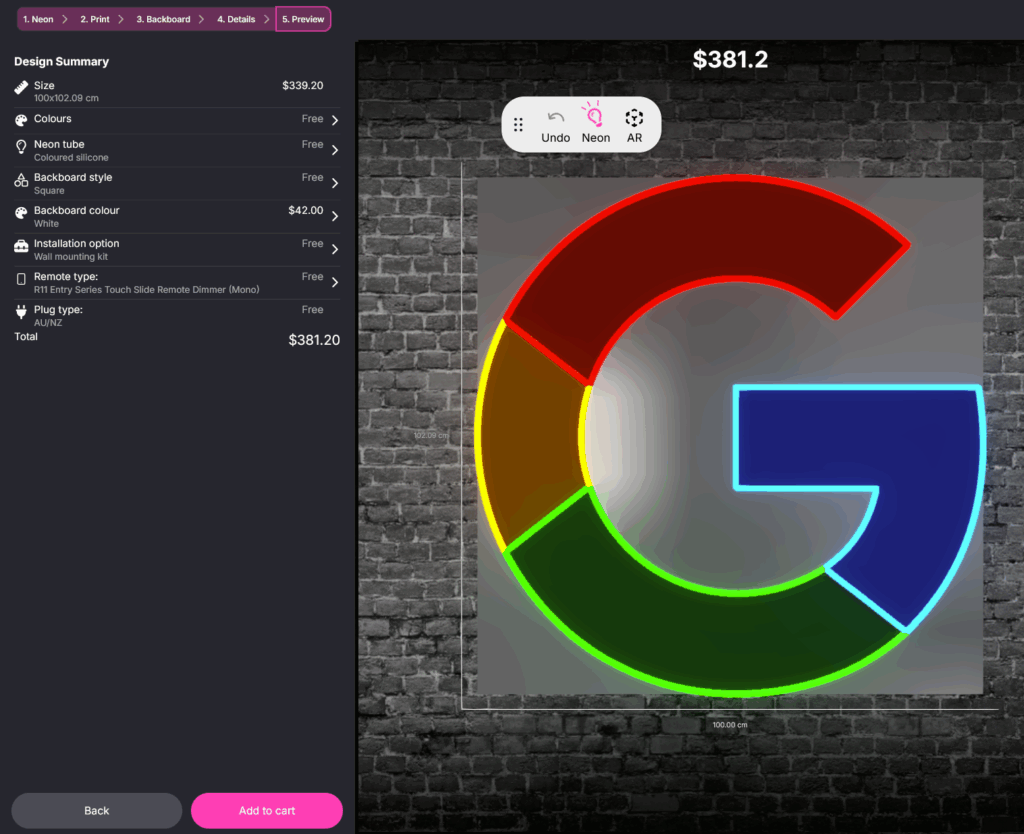Viewport: 1024px width, 834px height.
Task: Go to the 1. Neon step
Action: pos(38,19)
